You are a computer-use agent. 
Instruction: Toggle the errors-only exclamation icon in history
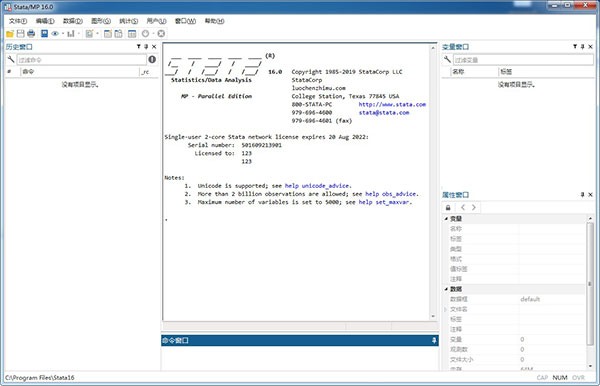click(x=152, y=59)
